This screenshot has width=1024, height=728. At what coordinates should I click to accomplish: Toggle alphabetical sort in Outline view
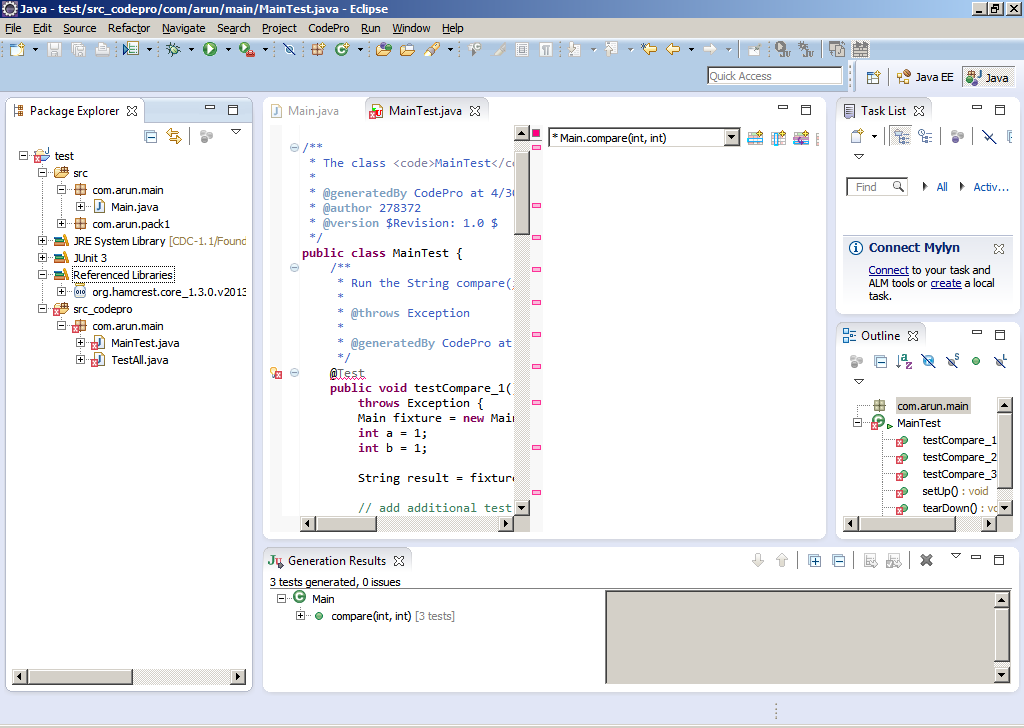click(904, 361)
